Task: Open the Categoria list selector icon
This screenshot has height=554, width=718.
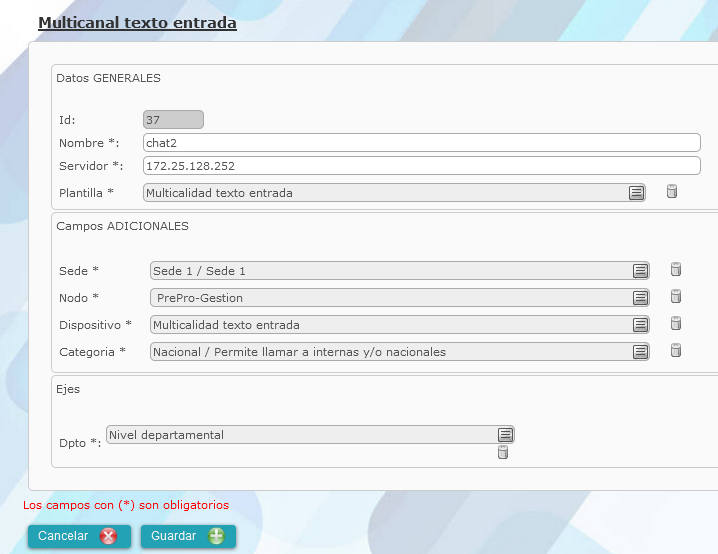Action: tap(640, 352)
